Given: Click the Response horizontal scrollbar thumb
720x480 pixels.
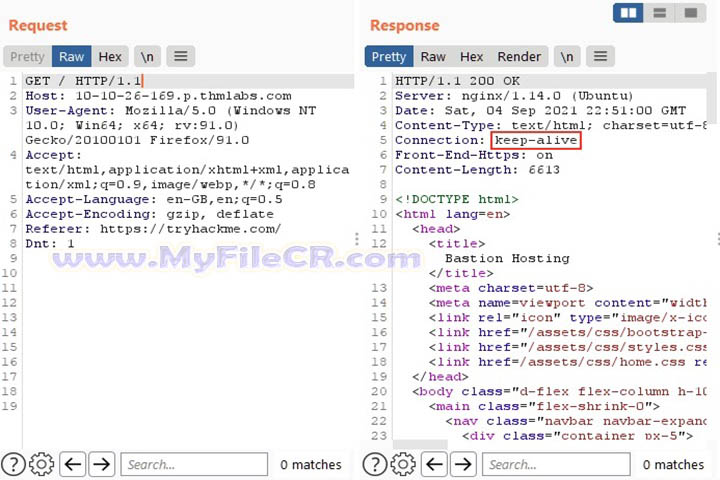Looking at the screenshot, I should click(x=420, y=444).
